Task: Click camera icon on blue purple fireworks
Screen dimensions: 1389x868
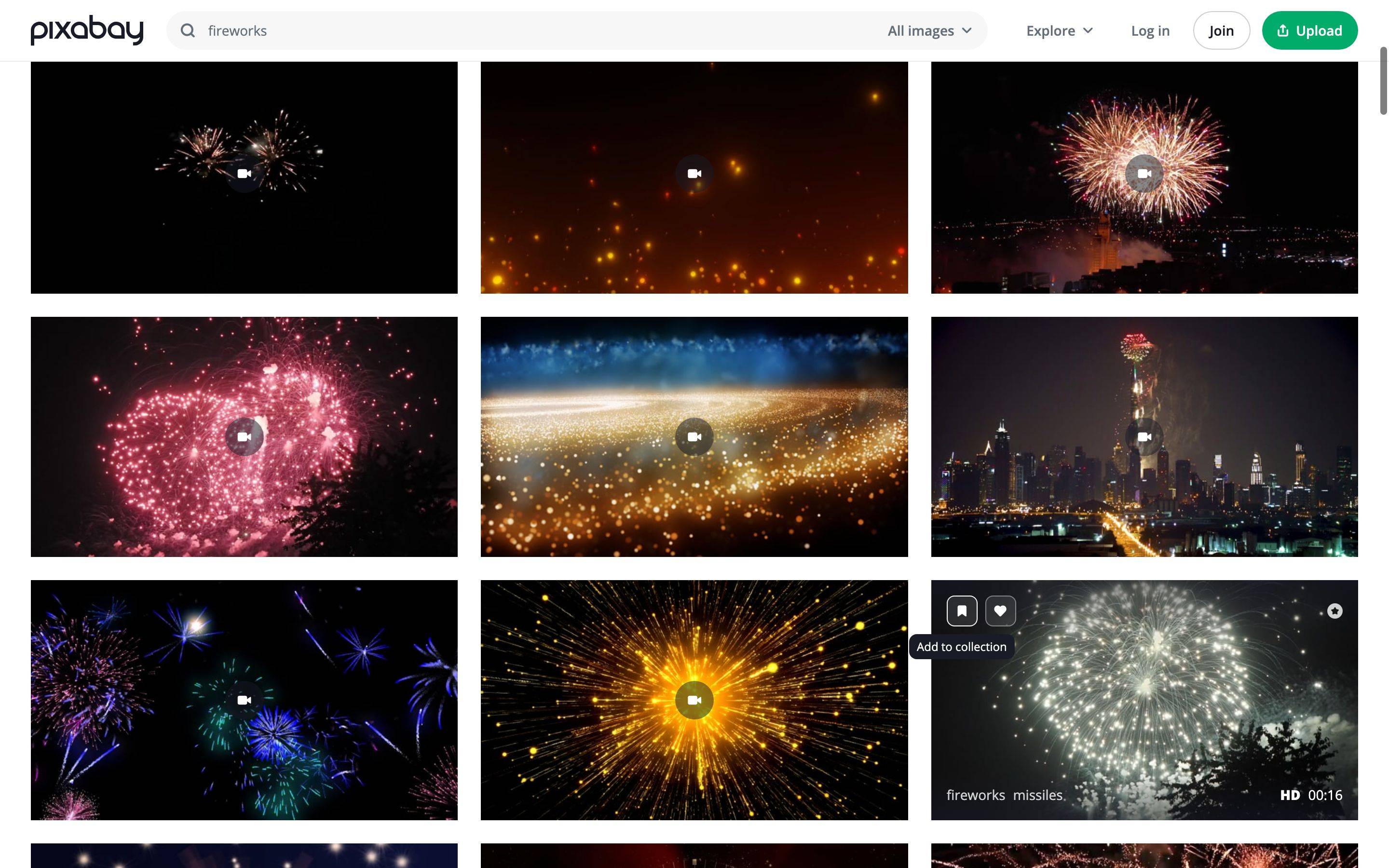Action: coord(244,700)
